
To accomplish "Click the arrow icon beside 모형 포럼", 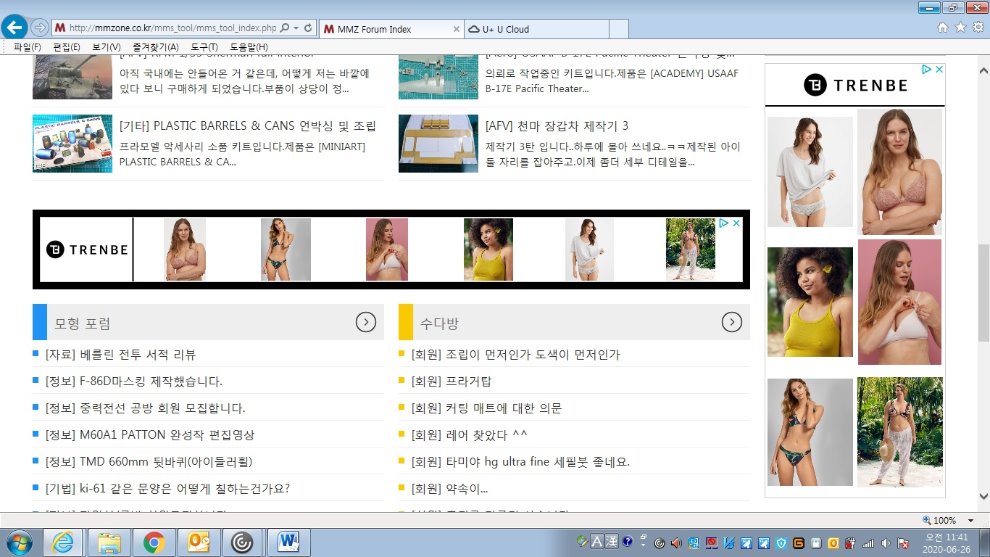I will (366, 322).
